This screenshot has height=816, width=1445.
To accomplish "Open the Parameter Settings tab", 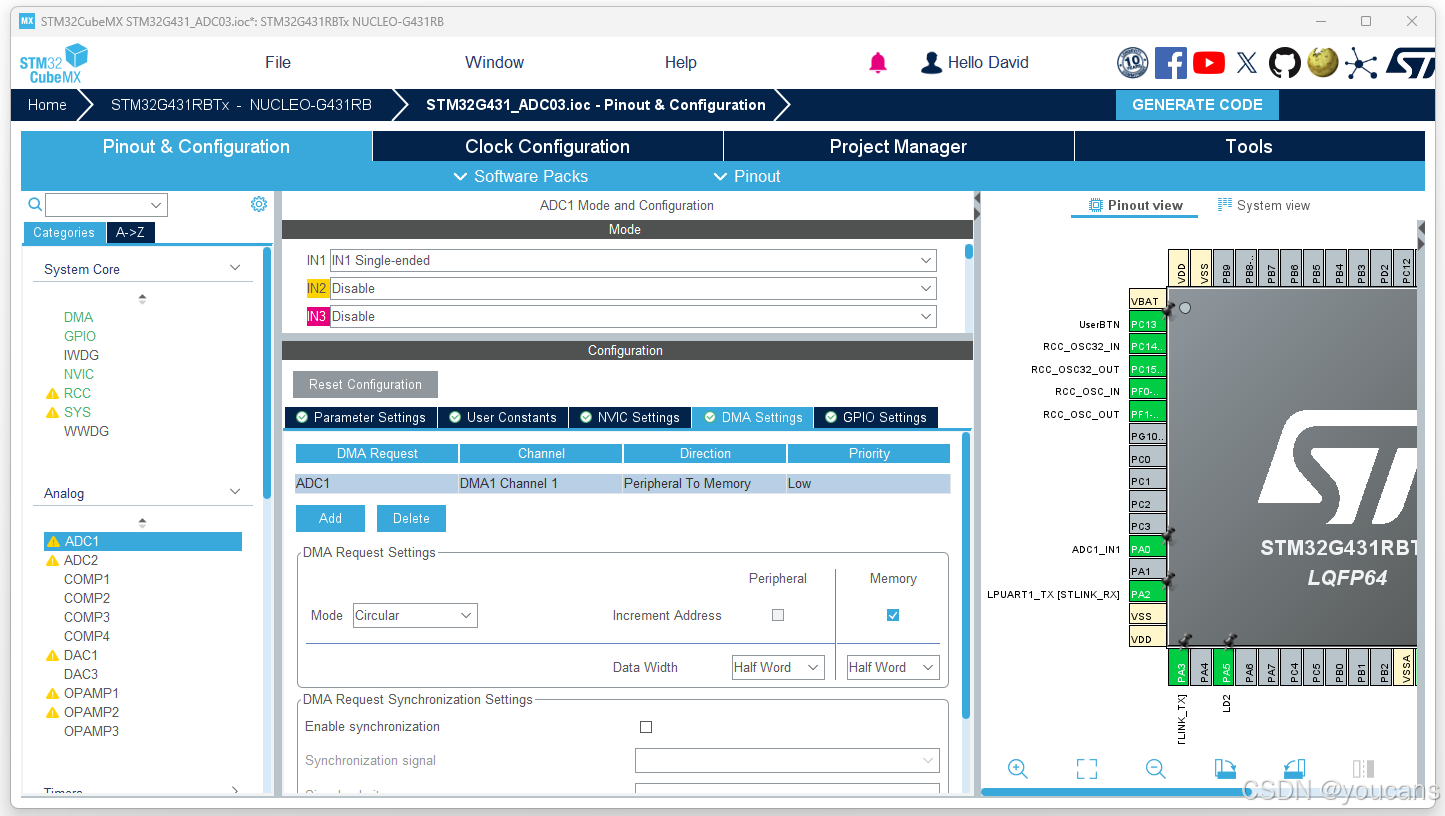I will click(x=359, y=418).
